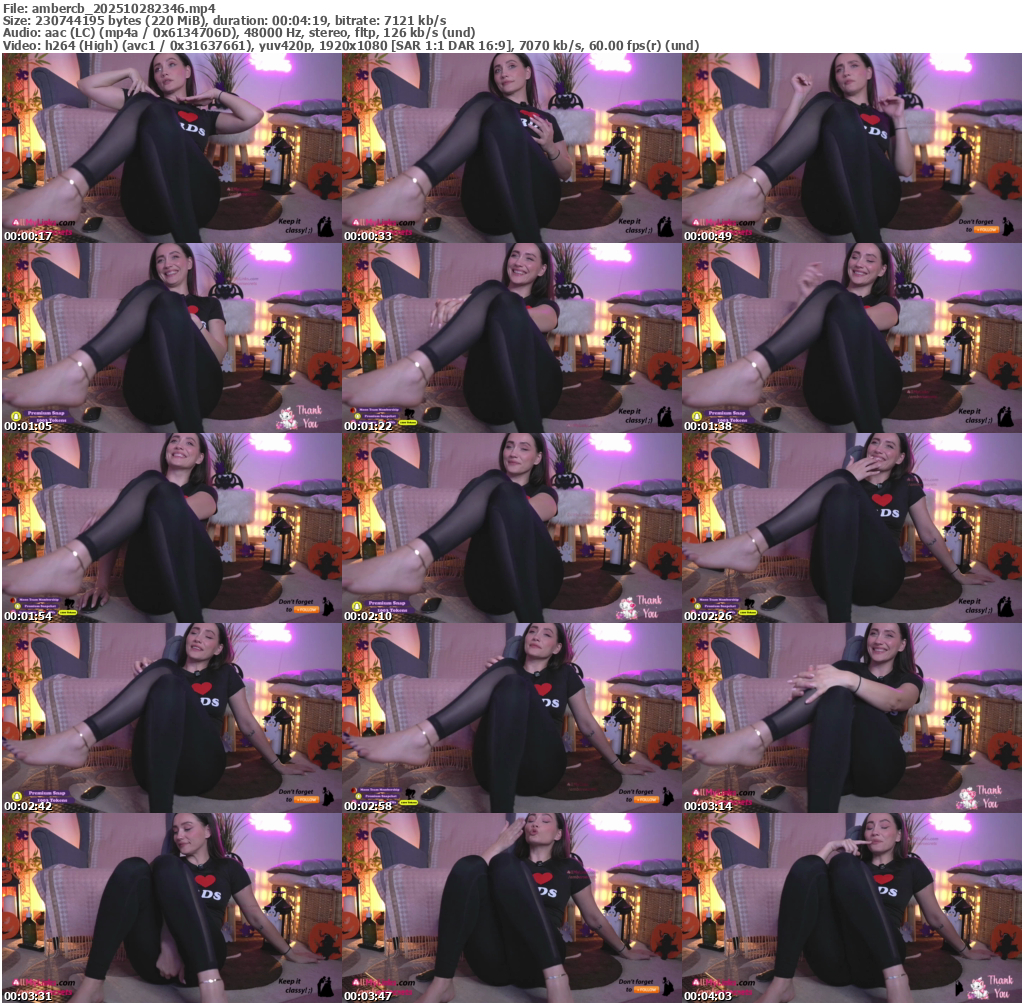Image resolution: width=1024 pixels, height=1003 pixels.
Task: Open the thumbnail at timestamp 00:00:17
Action: (x=171, y=147)
